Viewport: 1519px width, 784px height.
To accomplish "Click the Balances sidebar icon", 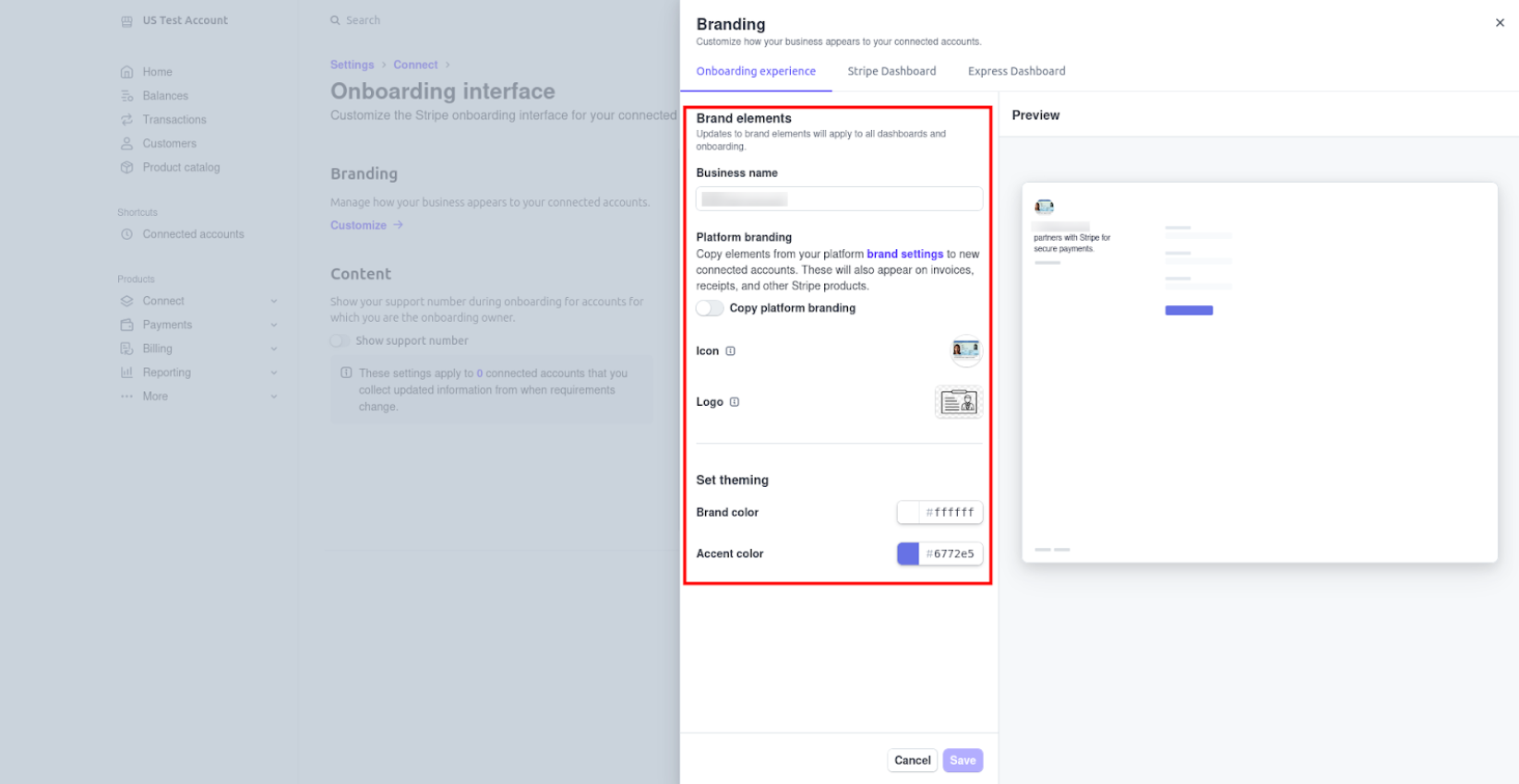I will click(x=127, y=96).
